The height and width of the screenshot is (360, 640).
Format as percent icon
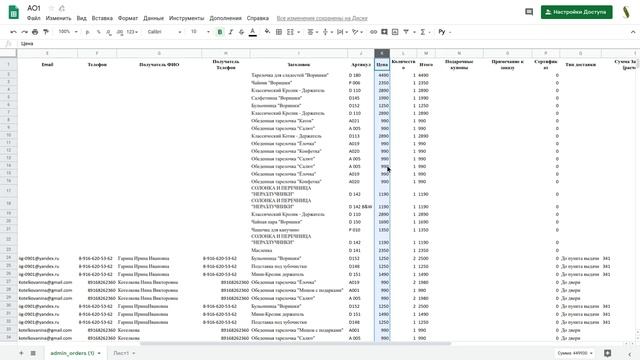click(x=98, y=32)
